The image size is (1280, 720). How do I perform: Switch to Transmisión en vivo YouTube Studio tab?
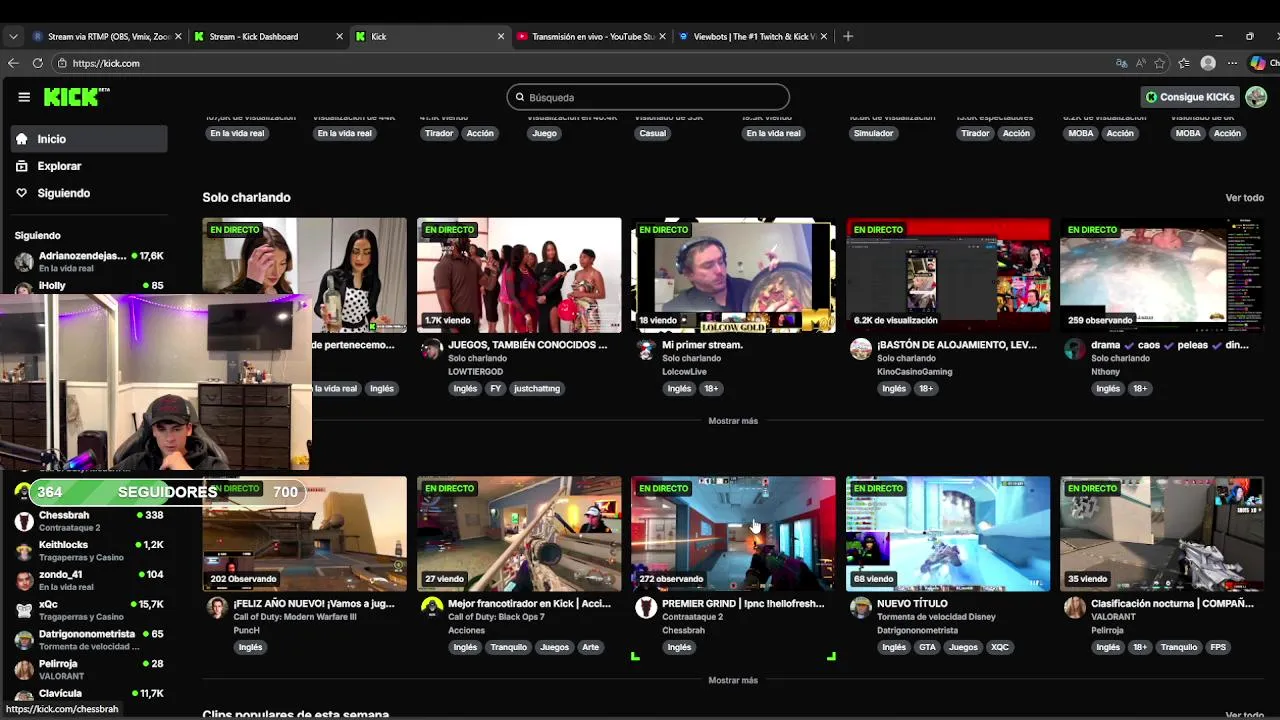coord(592,36)
